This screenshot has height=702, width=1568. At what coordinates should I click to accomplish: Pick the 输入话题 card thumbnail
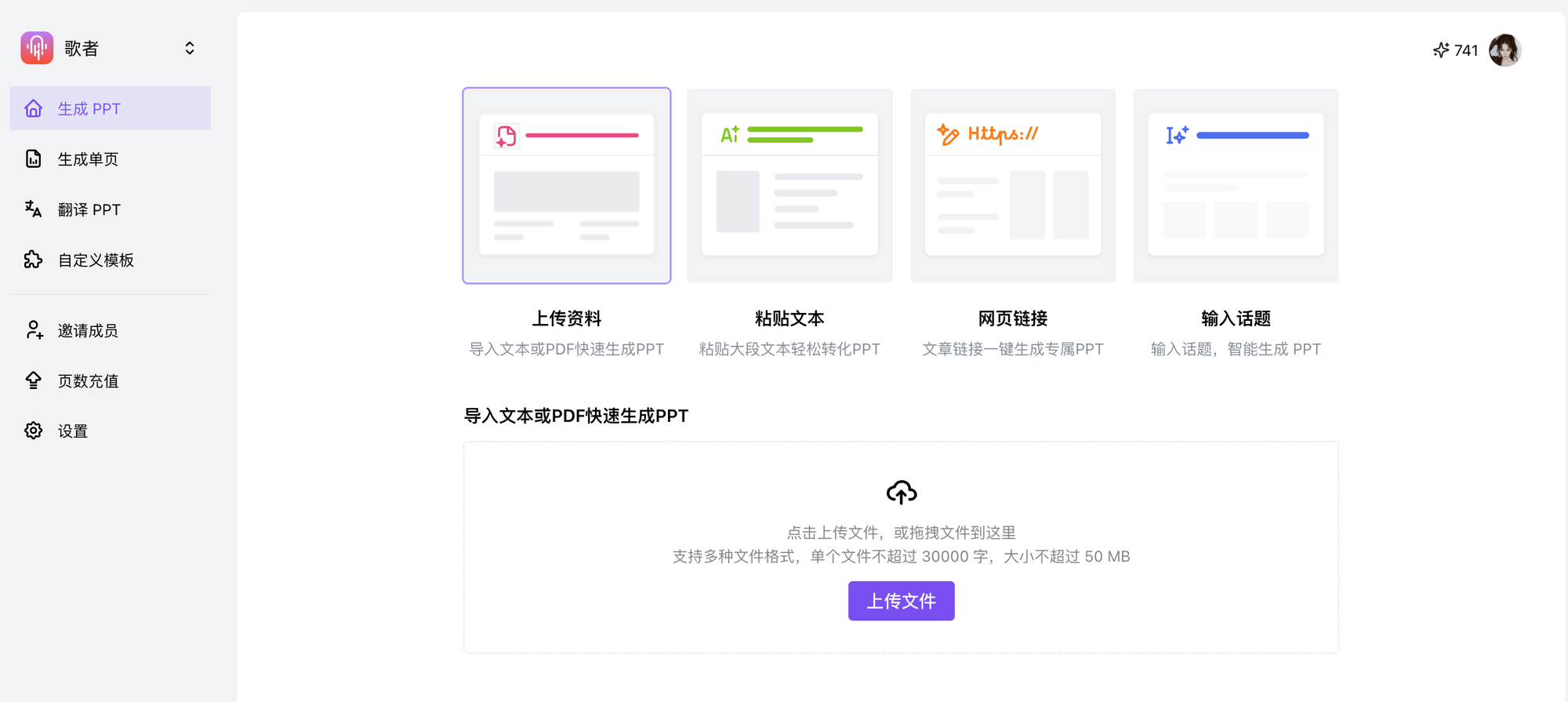point(1236,185)
